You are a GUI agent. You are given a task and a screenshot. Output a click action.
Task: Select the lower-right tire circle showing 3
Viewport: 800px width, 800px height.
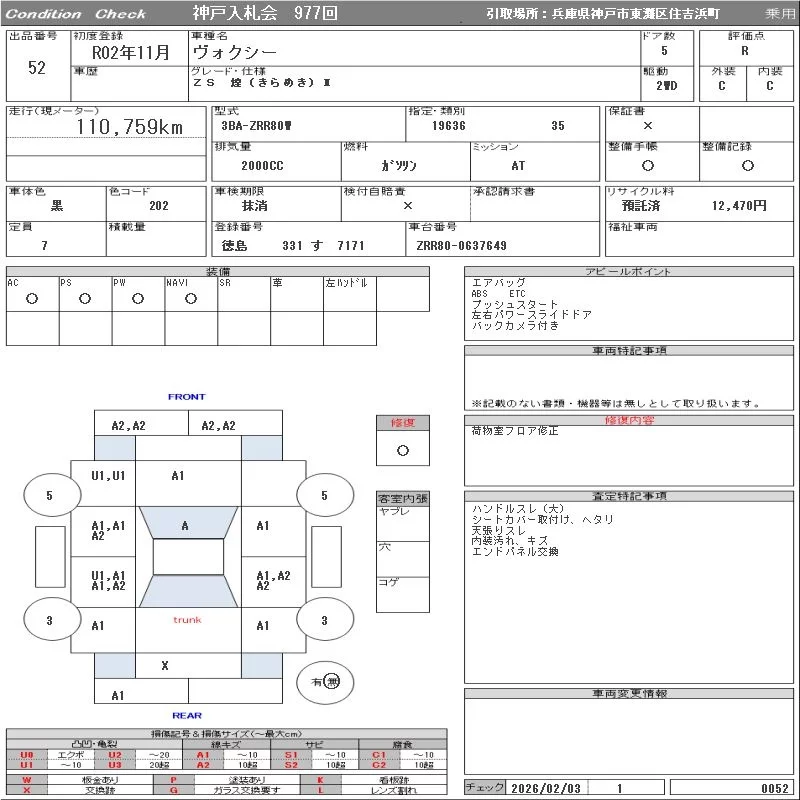(324, 621)
